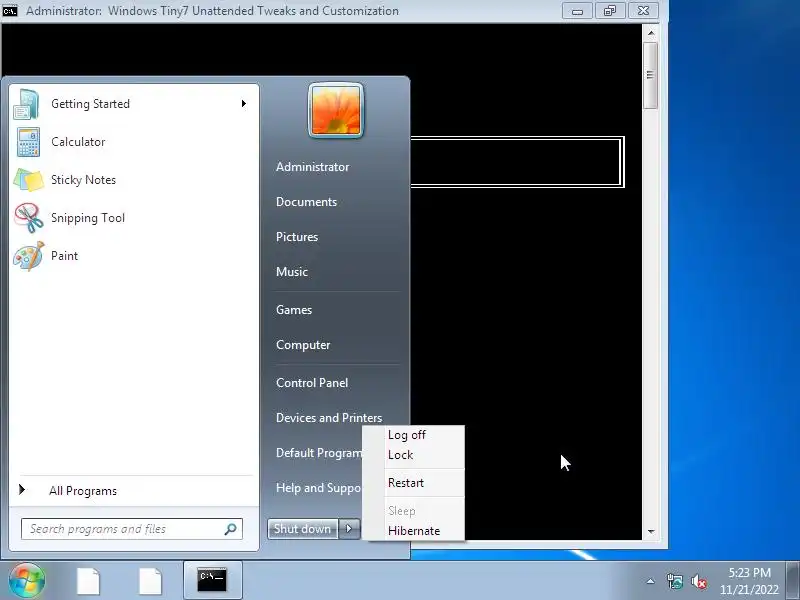
Task: Click the Shut down button
Action: click(303, 529)
